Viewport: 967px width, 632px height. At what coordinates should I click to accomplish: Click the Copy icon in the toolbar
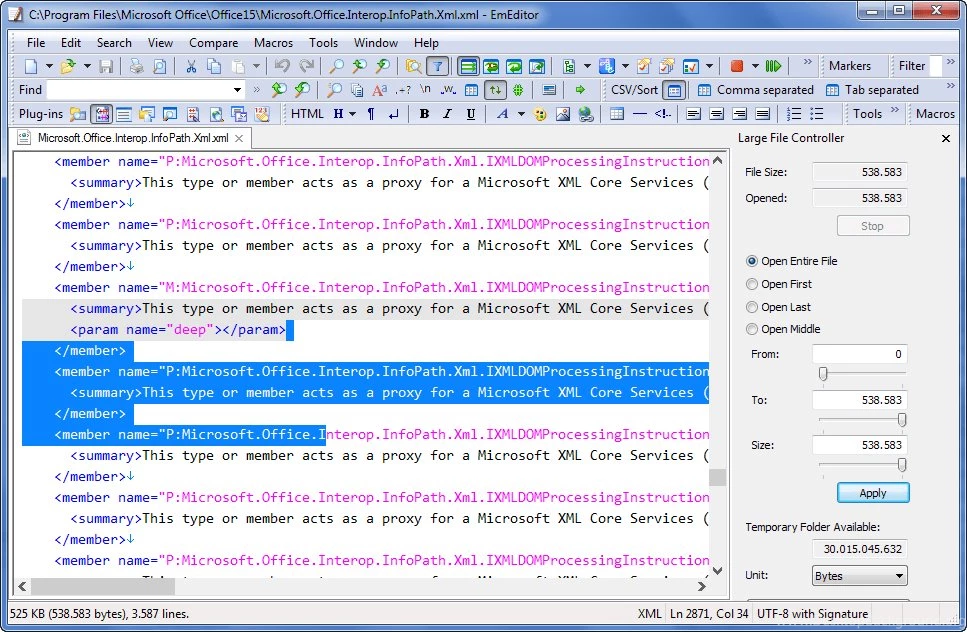(x=214, y=66)
